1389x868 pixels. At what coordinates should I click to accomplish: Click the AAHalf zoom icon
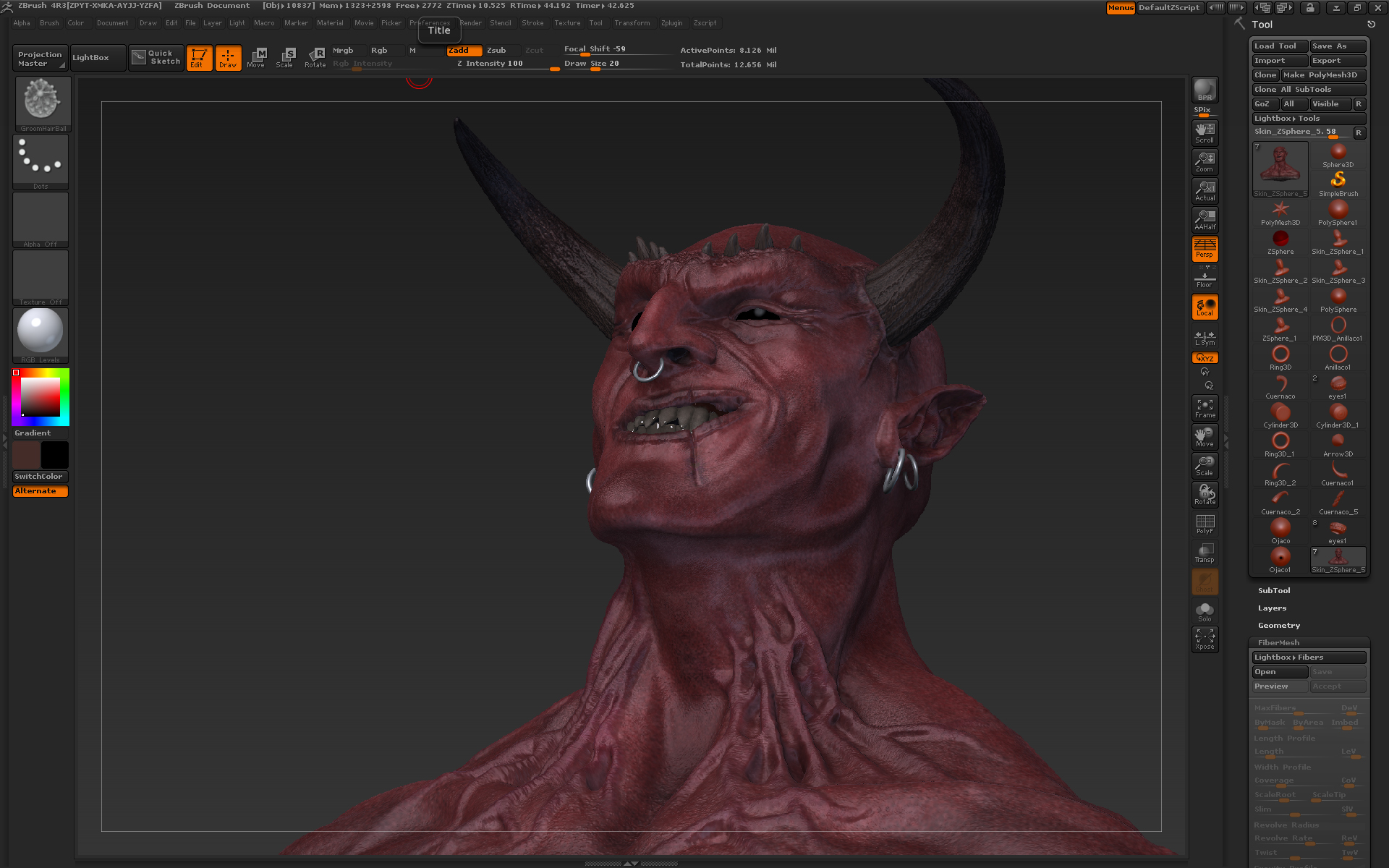[1205, 219]
